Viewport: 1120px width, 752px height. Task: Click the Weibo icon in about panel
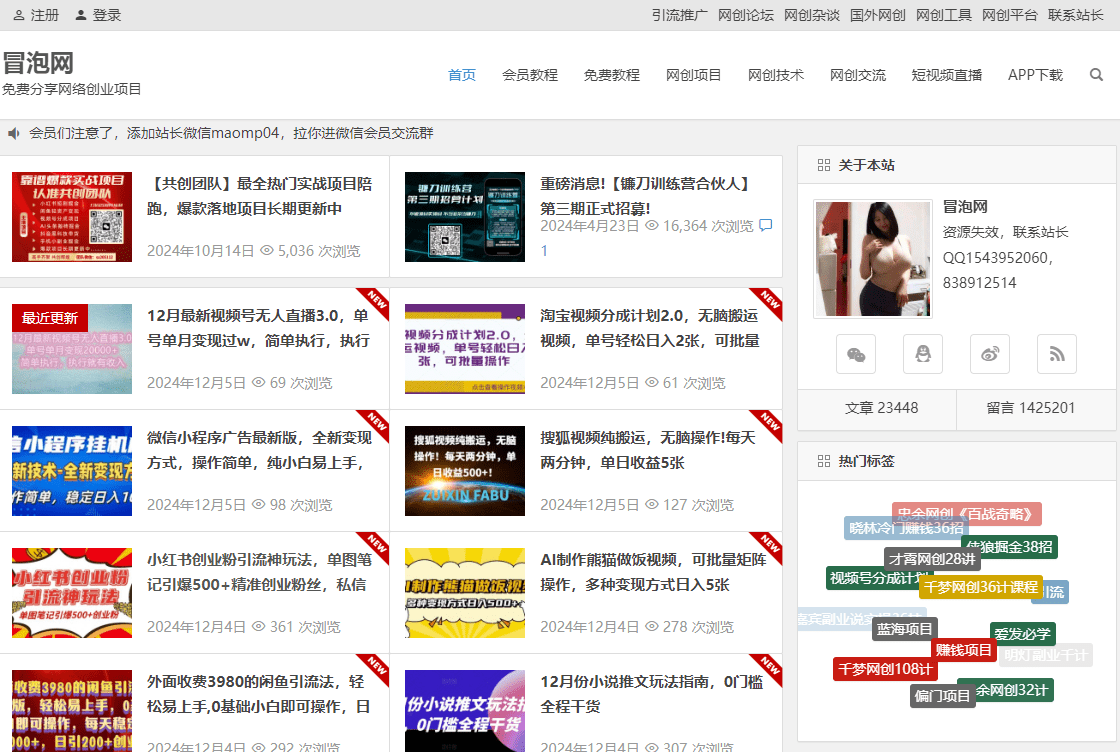click(x=990, y=354)
